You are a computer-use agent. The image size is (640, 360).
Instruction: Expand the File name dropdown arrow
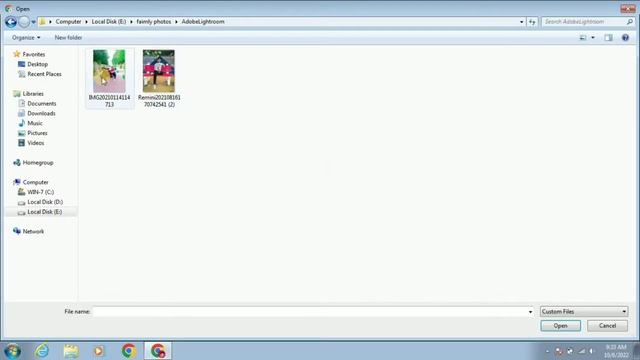[530, 312]
